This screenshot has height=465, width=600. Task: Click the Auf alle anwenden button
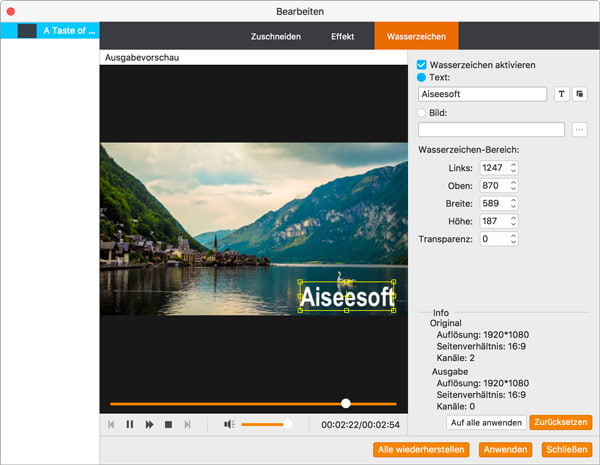point(485,422)
